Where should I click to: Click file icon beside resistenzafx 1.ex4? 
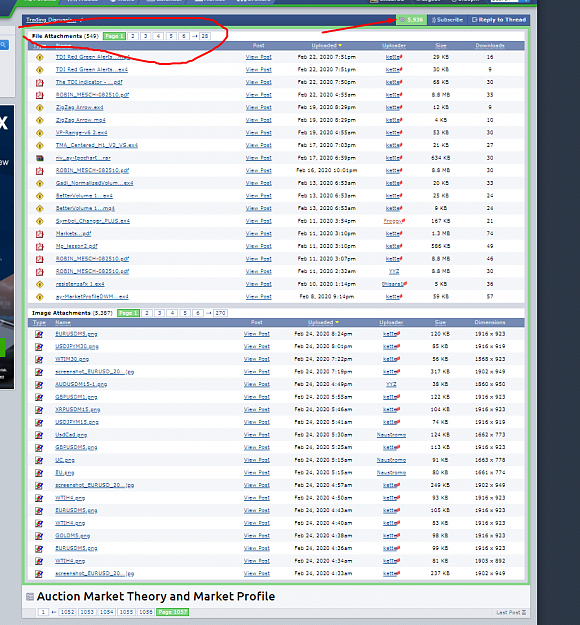(x=39, y=284)
